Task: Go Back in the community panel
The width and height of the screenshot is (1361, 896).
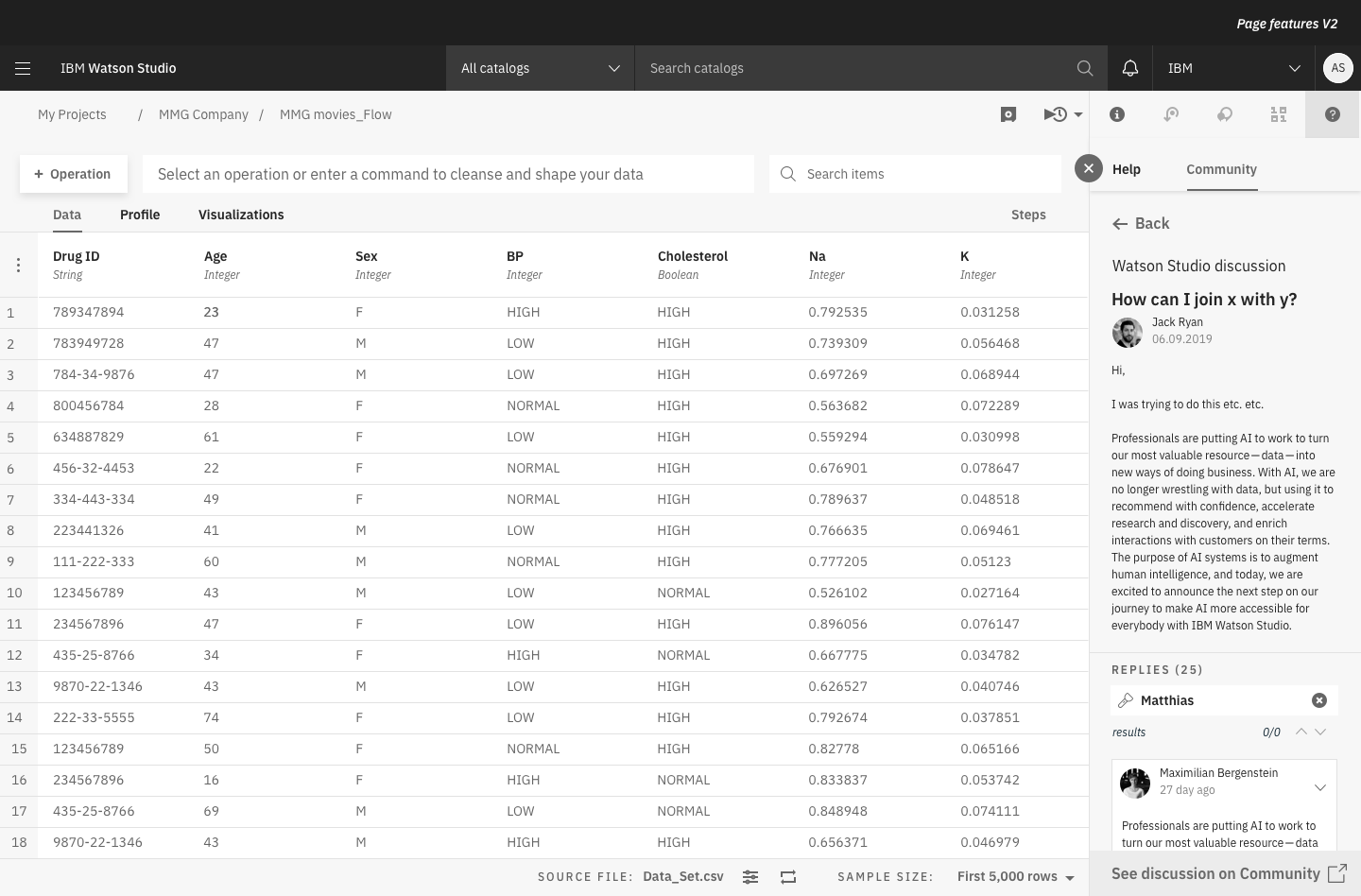Action: (1141, 224)
